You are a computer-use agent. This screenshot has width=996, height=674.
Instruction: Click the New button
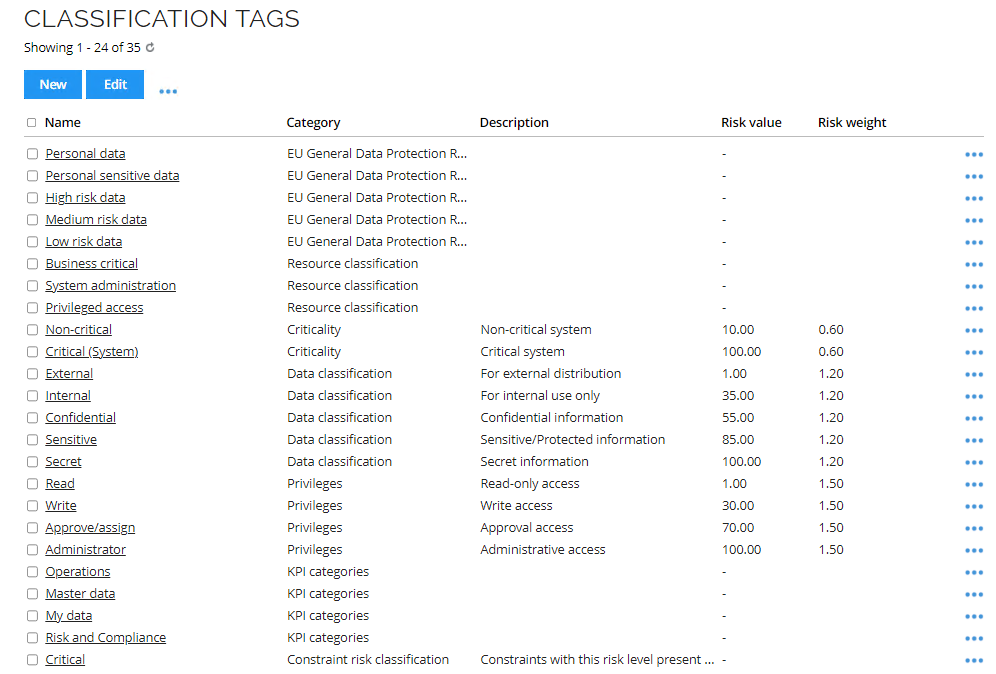[53, 84]
